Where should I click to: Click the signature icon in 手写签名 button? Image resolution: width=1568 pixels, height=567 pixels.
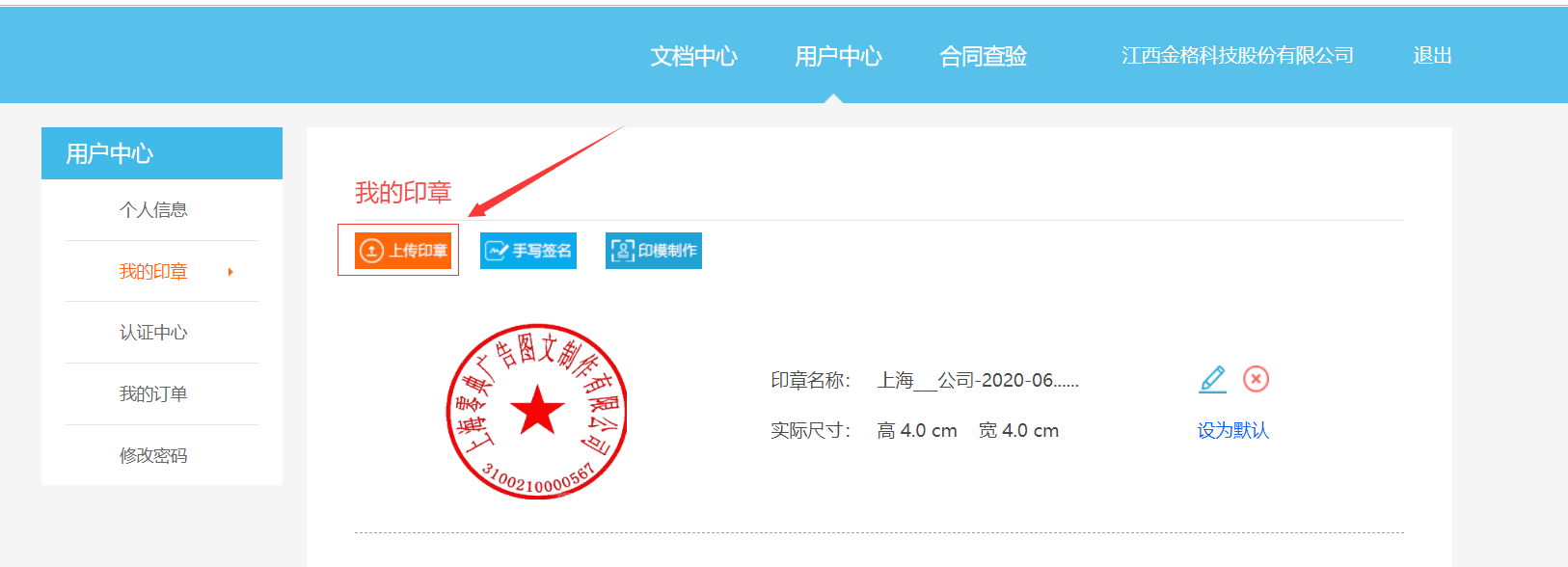497,251
